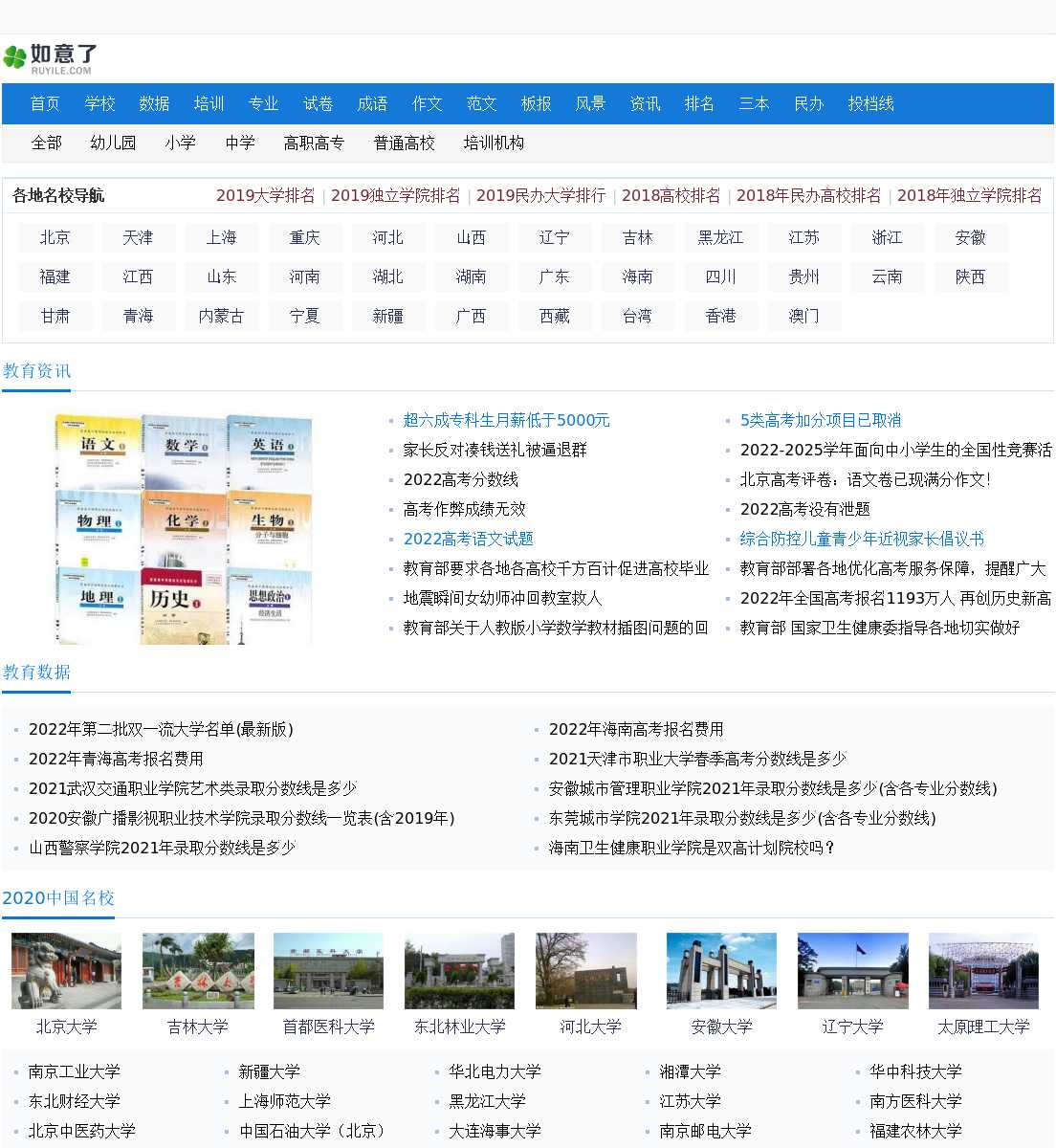
Task: Open the 5类高考加分项目已取消 article
Action: [x=820, y=420]
